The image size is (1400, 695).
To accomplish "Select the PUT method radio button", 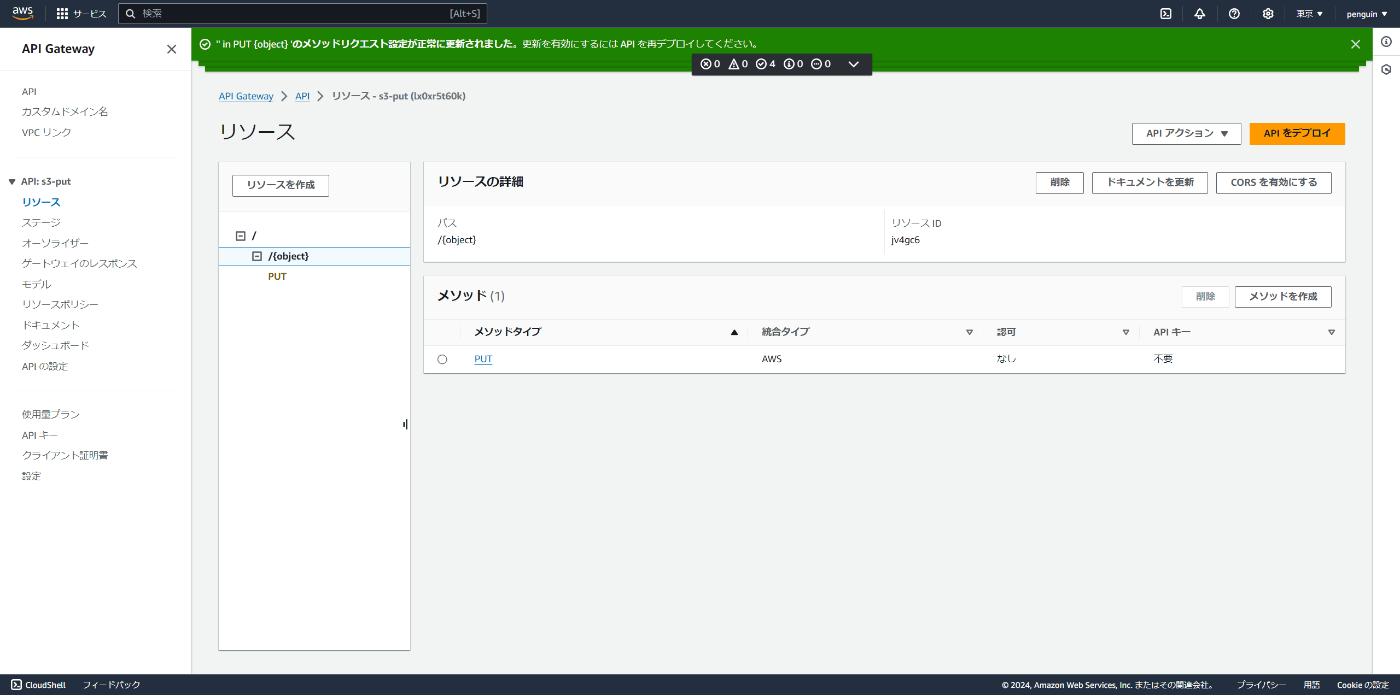I will 442,359.
